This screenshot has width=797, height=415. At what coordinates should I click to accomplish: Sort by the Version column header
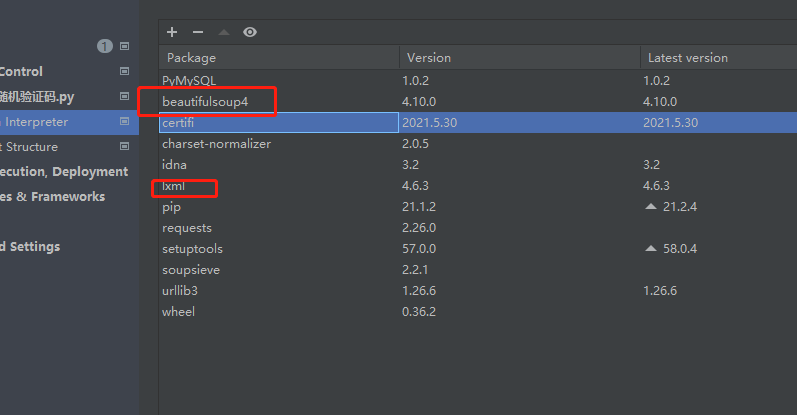519,57
